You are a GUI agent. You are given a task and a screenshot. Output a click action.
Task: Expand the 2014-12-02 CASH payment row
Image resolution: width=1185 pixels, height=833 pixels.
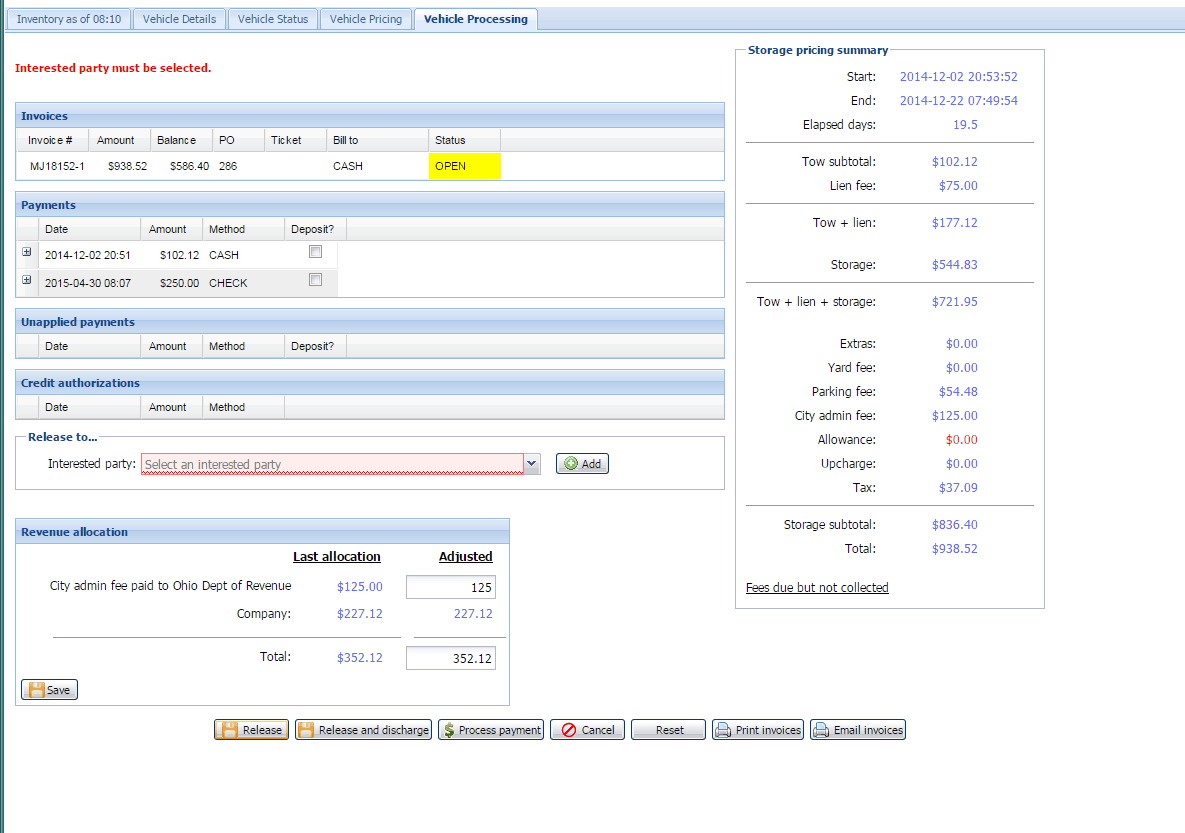27,252
